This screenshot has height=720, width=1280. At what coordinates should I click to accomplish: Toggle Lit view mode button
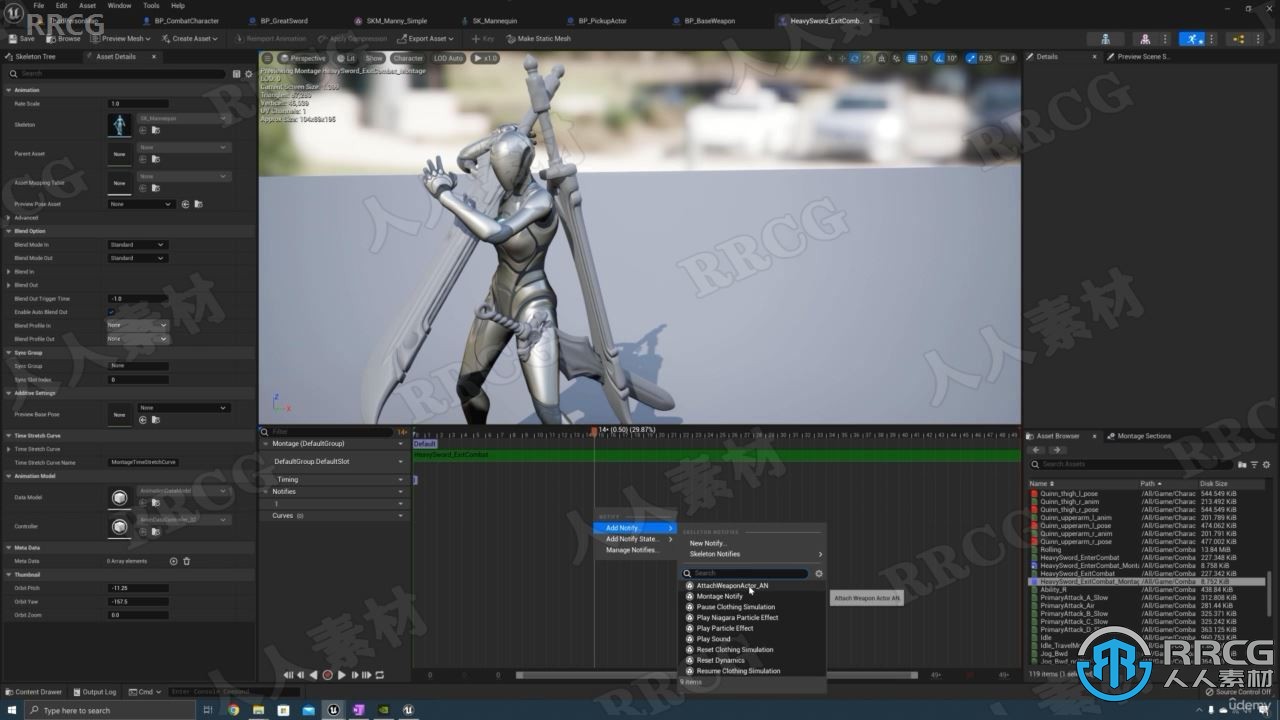point(345,58)
